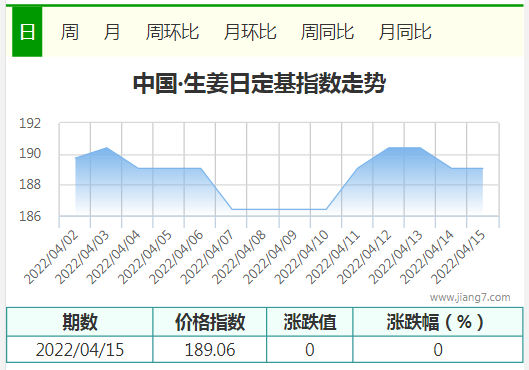This screenshot has height=370, width=529.
Task: Click the 2022/04/12 x-axis label
Action: [364, 257]
